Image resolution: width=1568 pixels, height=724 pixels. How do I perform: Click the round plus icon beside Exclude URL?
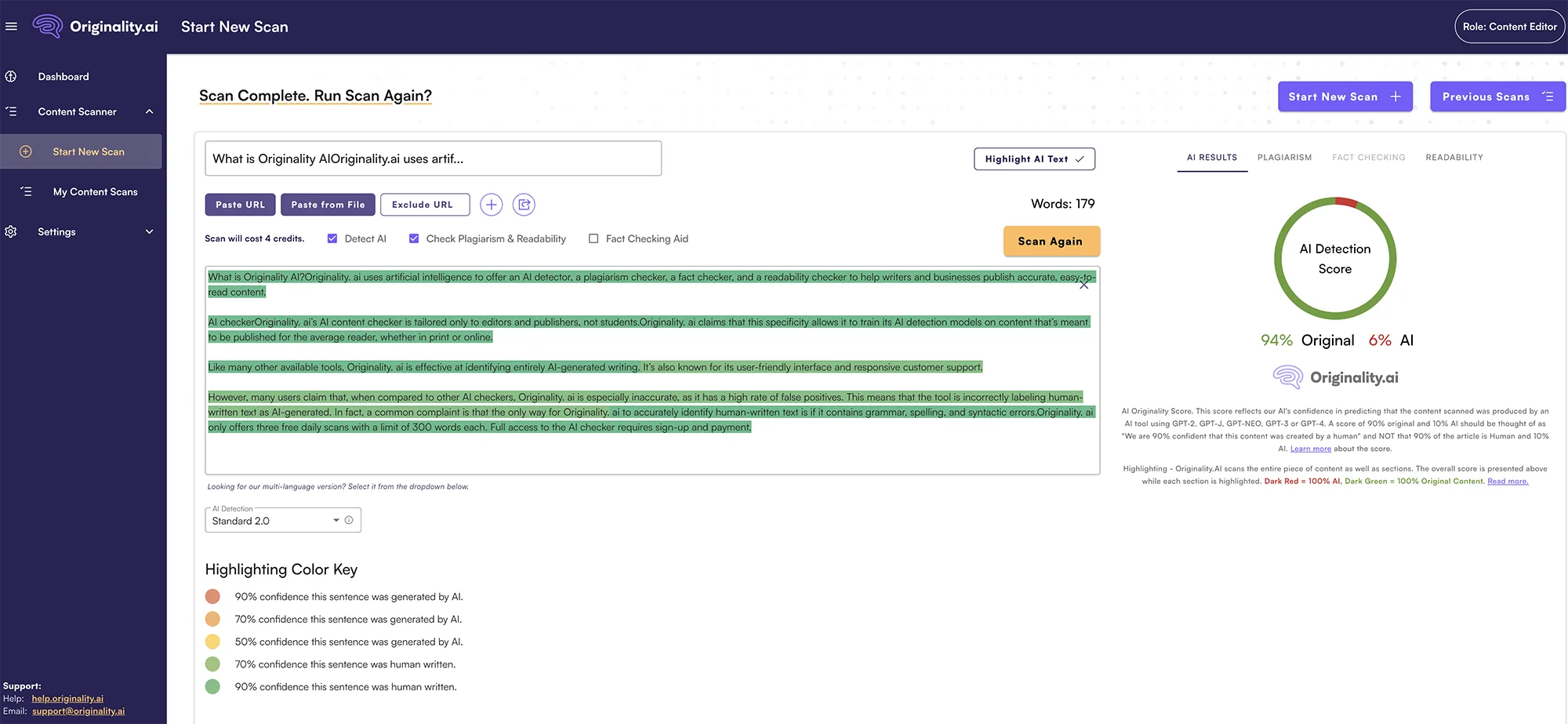(x=492, y=205)
